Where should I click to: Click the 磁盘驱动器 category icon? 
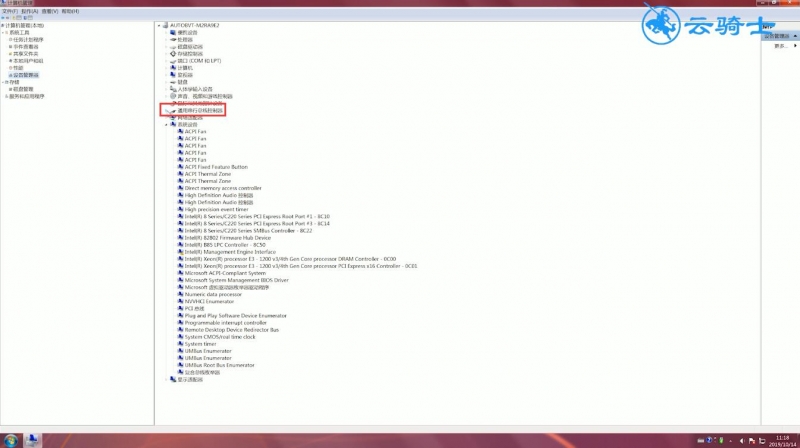click(x=173, y=46)
